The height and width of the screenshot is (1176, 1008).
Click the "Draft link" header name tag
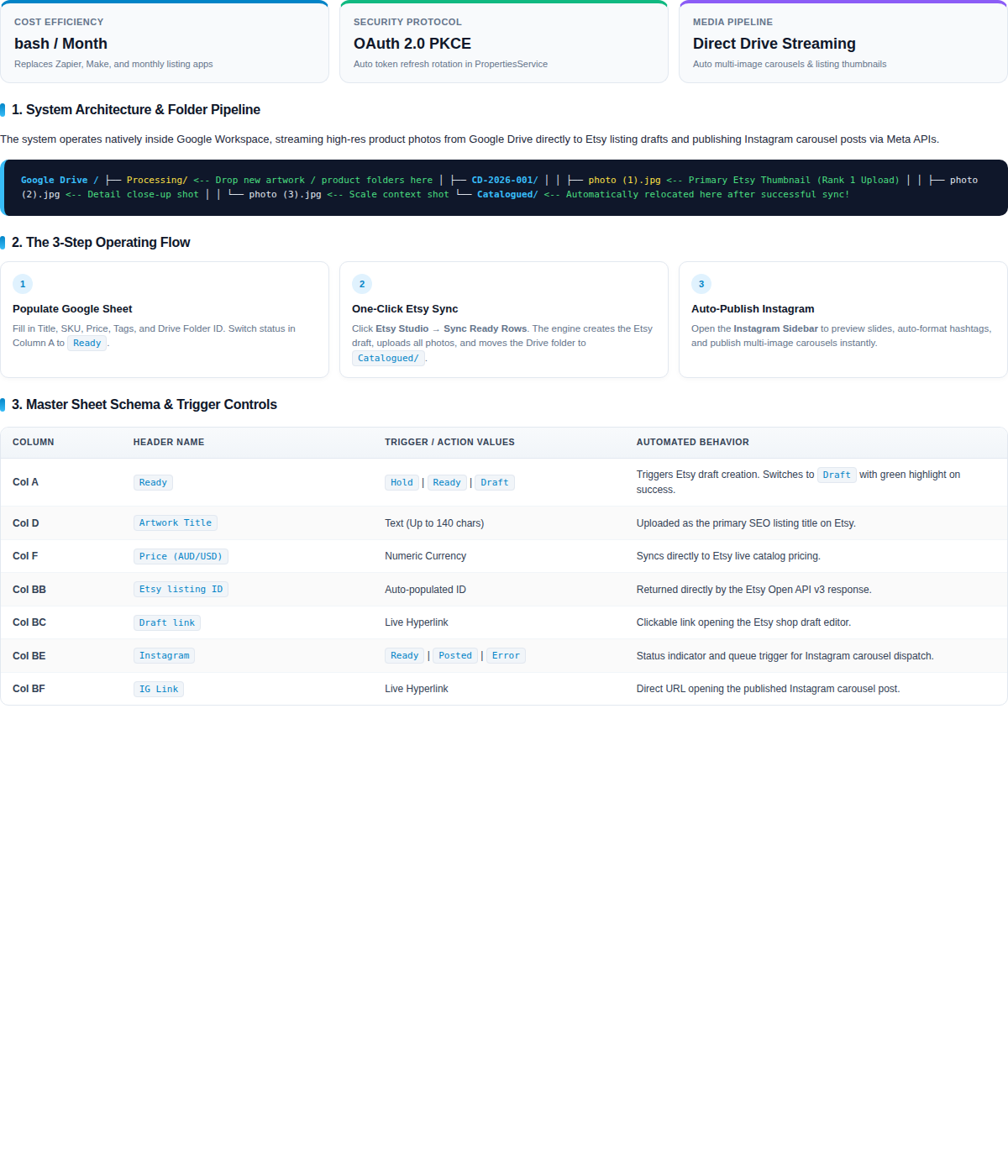(167, 622)
